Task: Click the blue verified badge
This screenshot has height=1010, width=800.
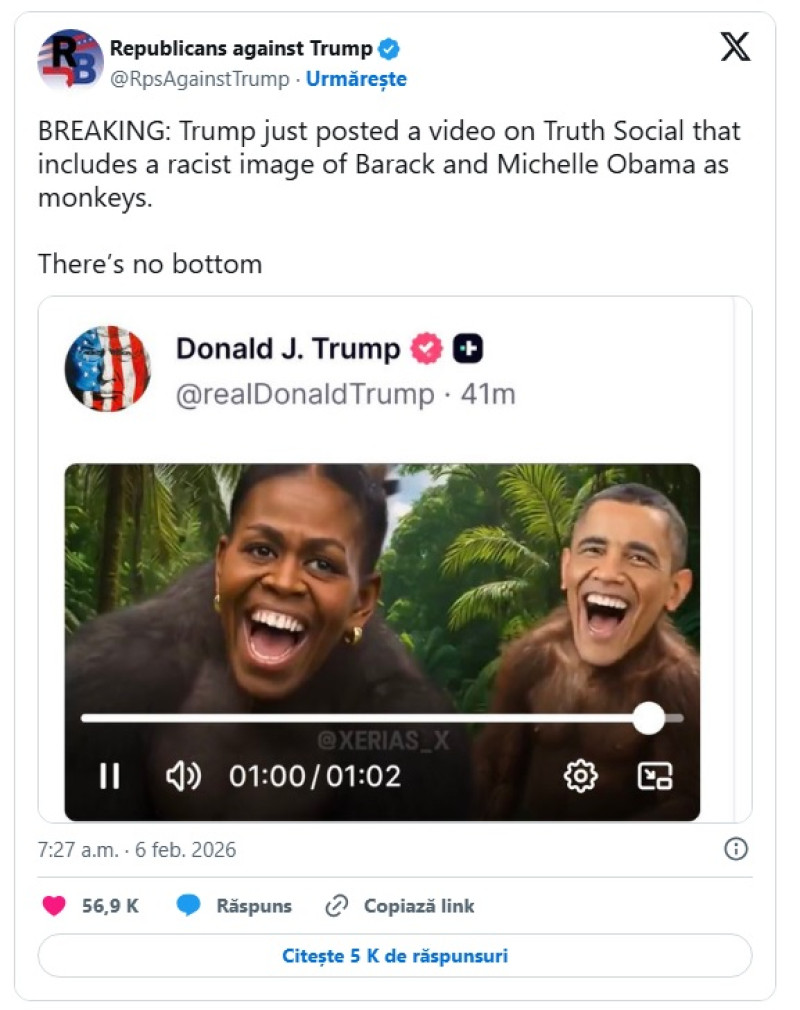Action: point(388,49)
